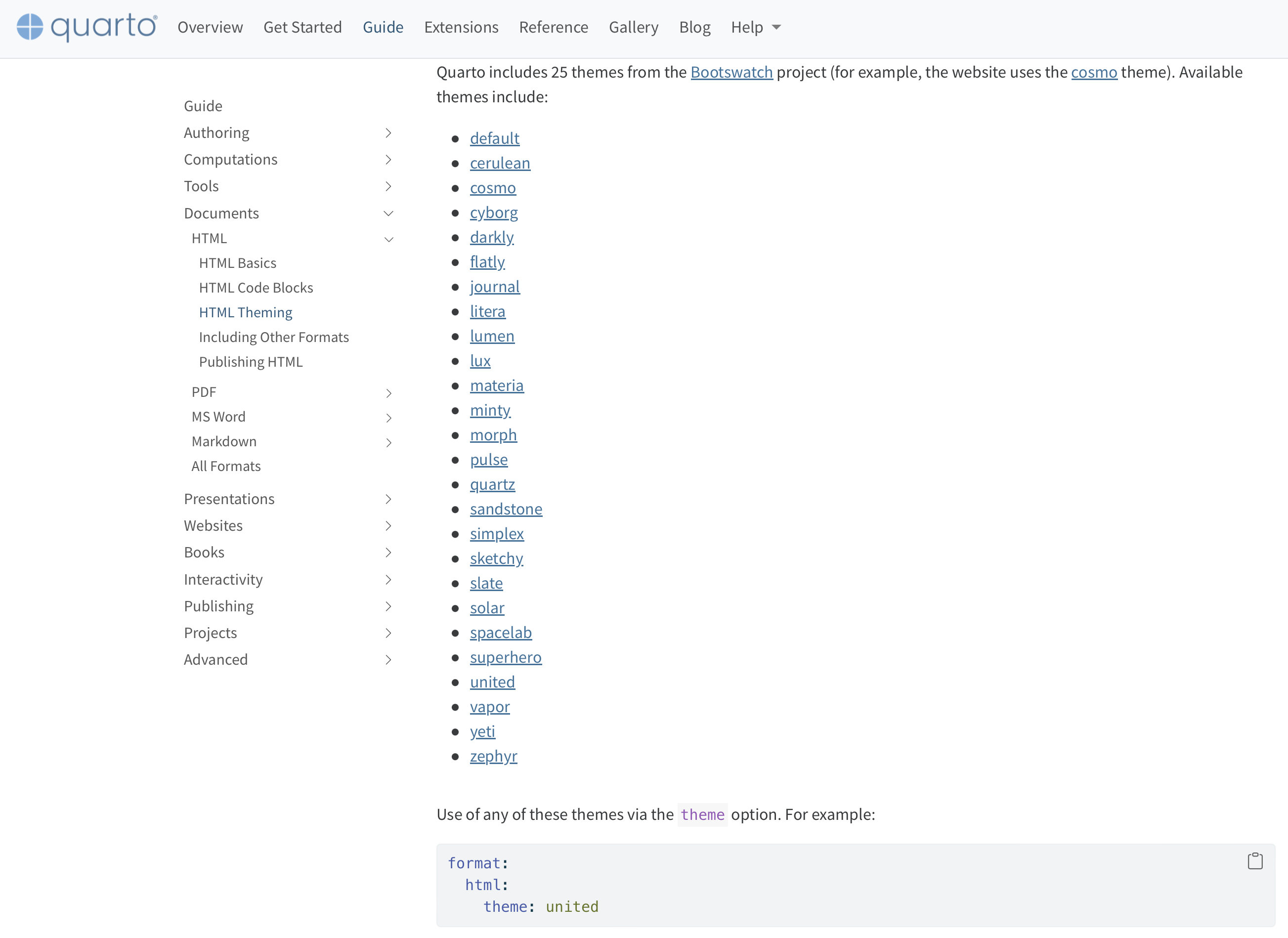Expand the Advanced sidebar section
Screen dimensions: 1288x938
(x=388, y=660)
